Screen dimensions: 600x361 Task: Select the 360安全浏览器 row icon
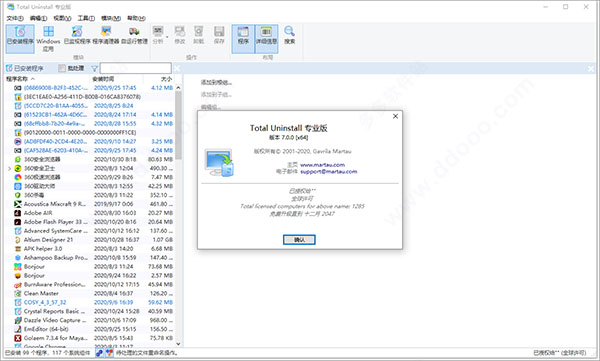[18, 159]
